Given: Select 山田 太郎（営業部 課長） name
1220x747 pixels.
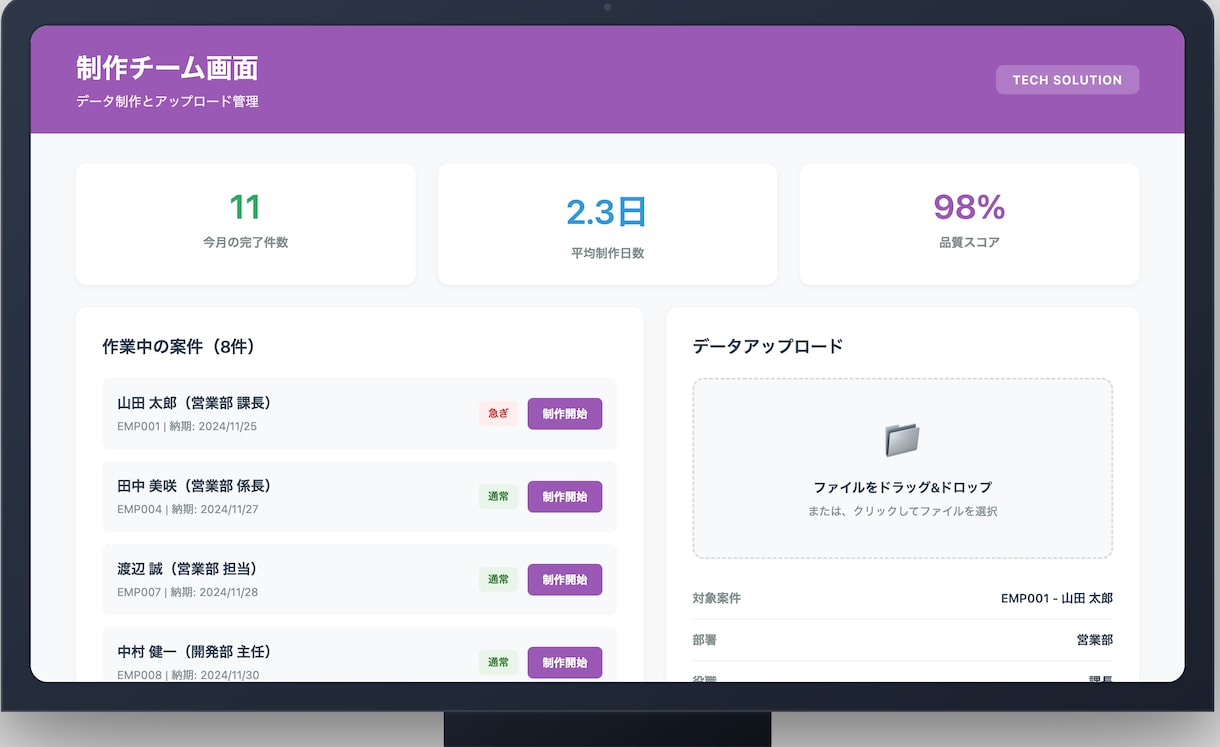Looking at the screenshot, I should 194,403.
